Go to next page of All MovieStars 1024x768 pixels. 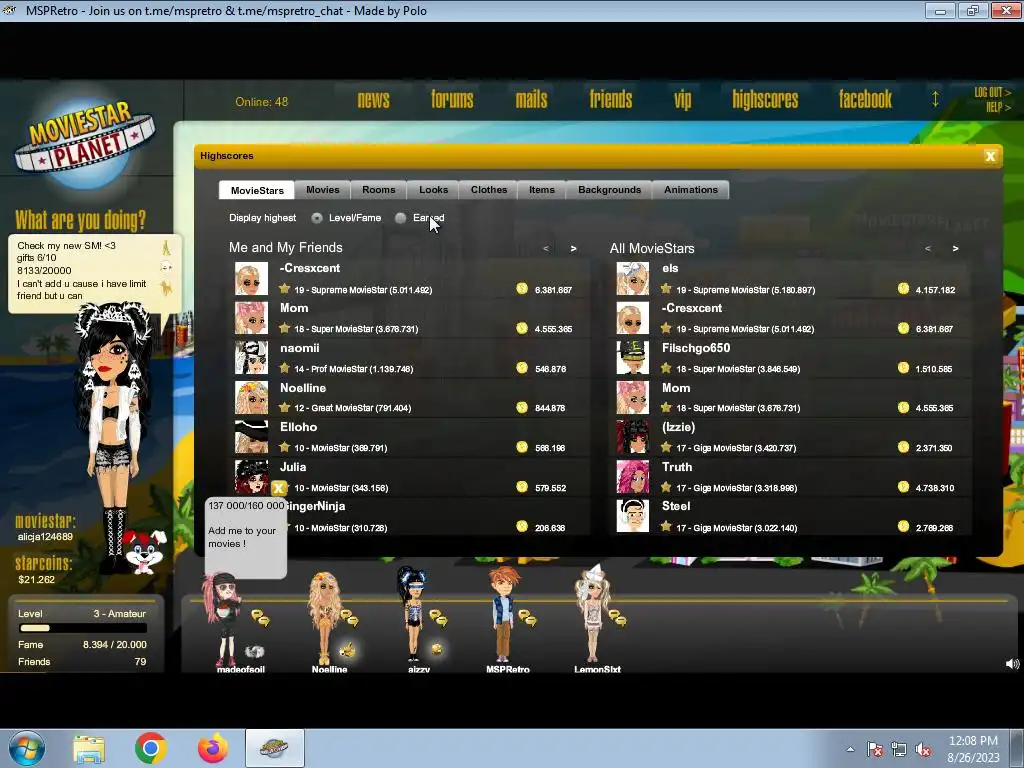point(955,248)
